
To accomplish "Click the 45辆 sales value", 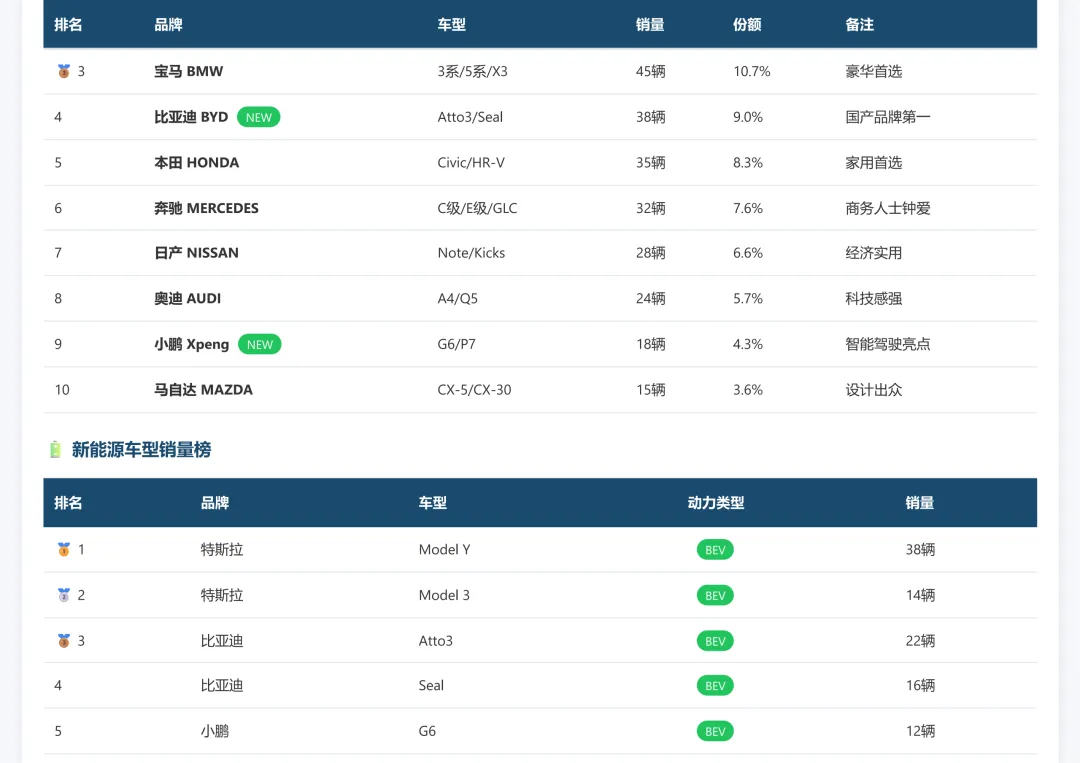I will [x=651, y=71].
